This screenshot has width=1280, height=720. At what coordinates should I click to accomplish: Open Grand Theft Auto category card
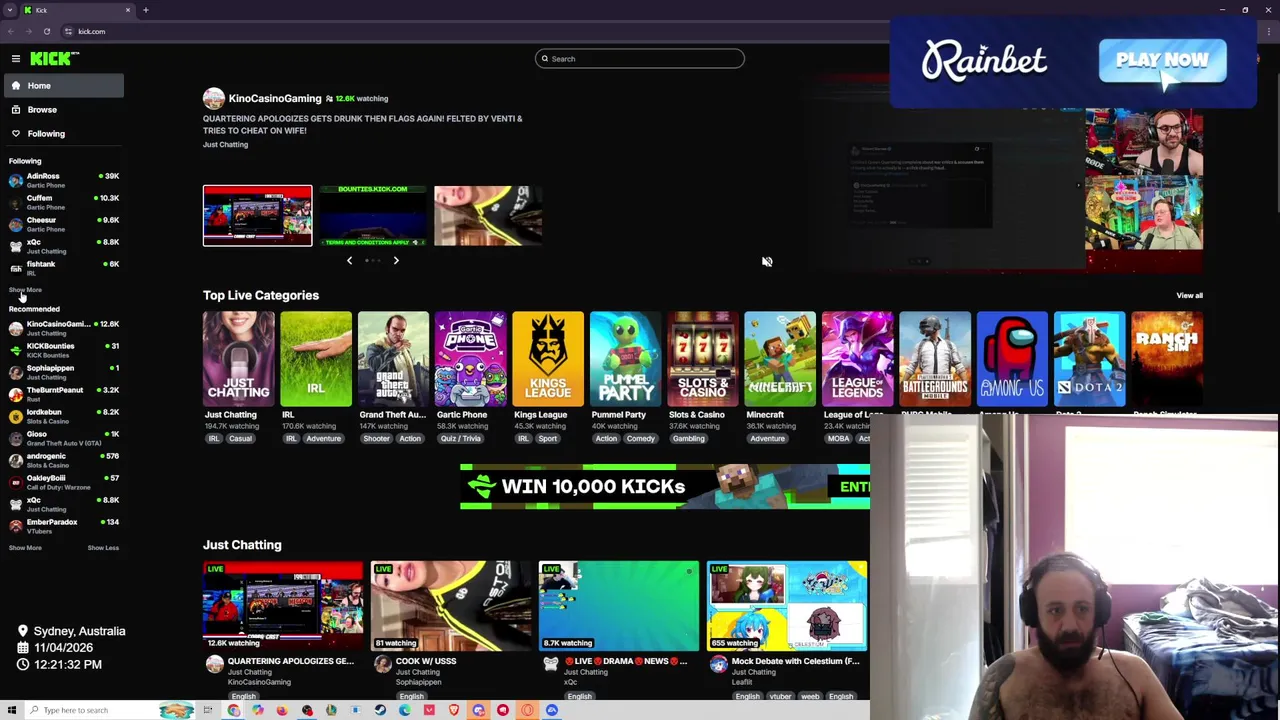point(393,359)
